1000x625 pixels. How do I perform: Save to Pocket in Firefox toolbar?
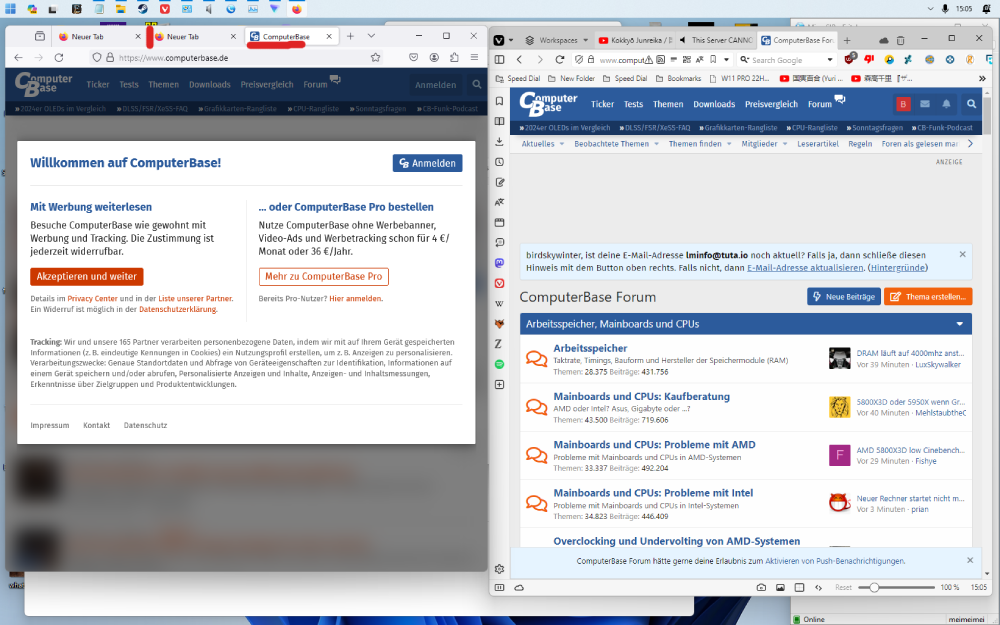[414, 57]
